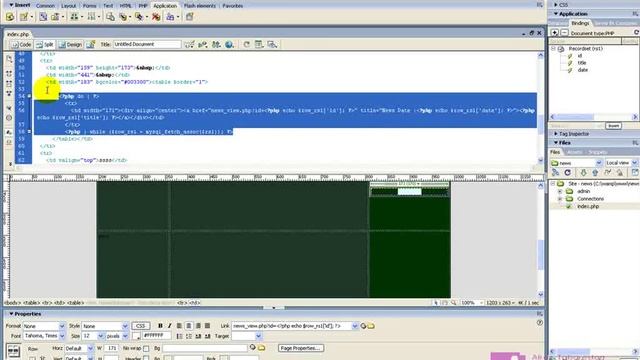
Task: Click the XSL Transformation icon
Action: 189,17
